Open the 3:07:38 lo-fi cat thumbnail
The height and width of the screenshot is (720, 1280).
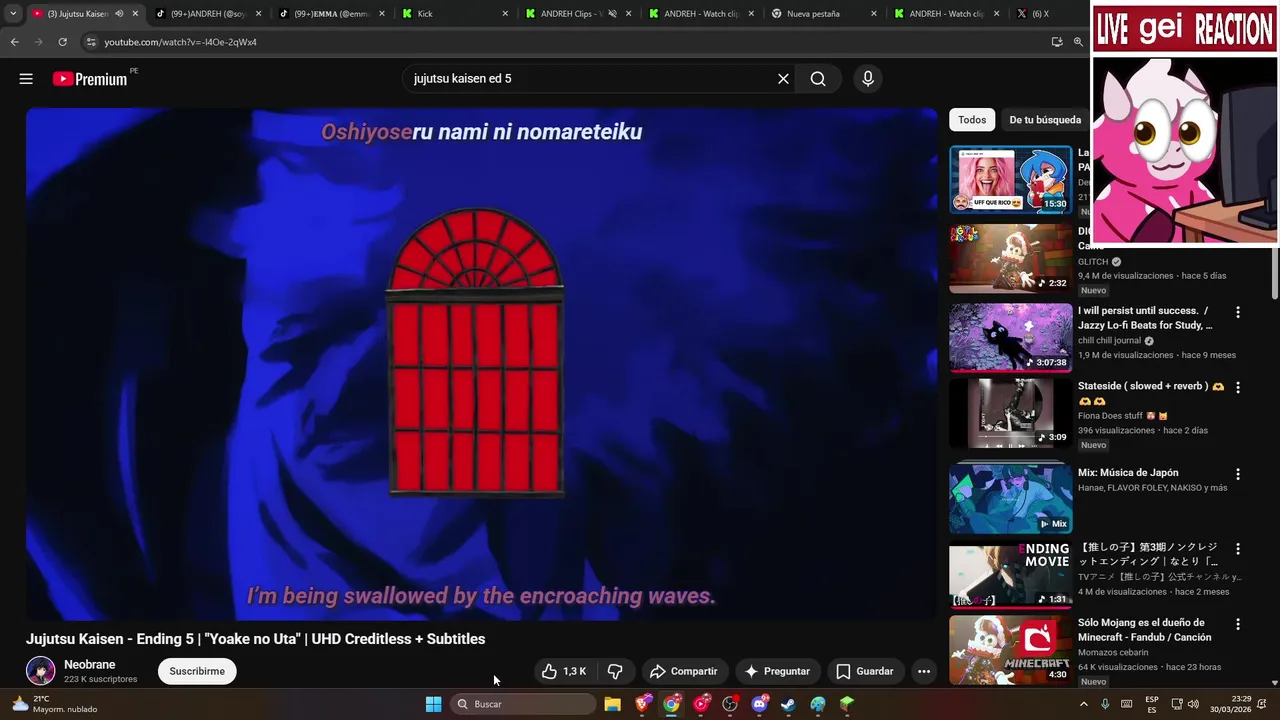tap(1010, 337)
